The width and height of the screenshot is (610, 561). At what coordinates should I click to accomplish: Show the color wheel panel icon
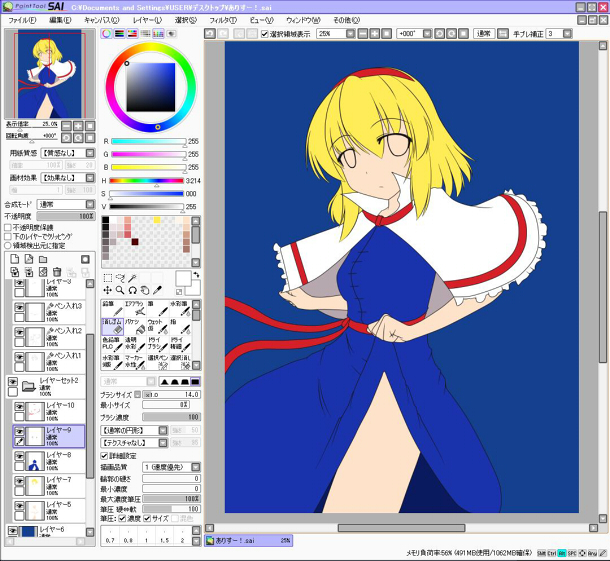[106, 34]
